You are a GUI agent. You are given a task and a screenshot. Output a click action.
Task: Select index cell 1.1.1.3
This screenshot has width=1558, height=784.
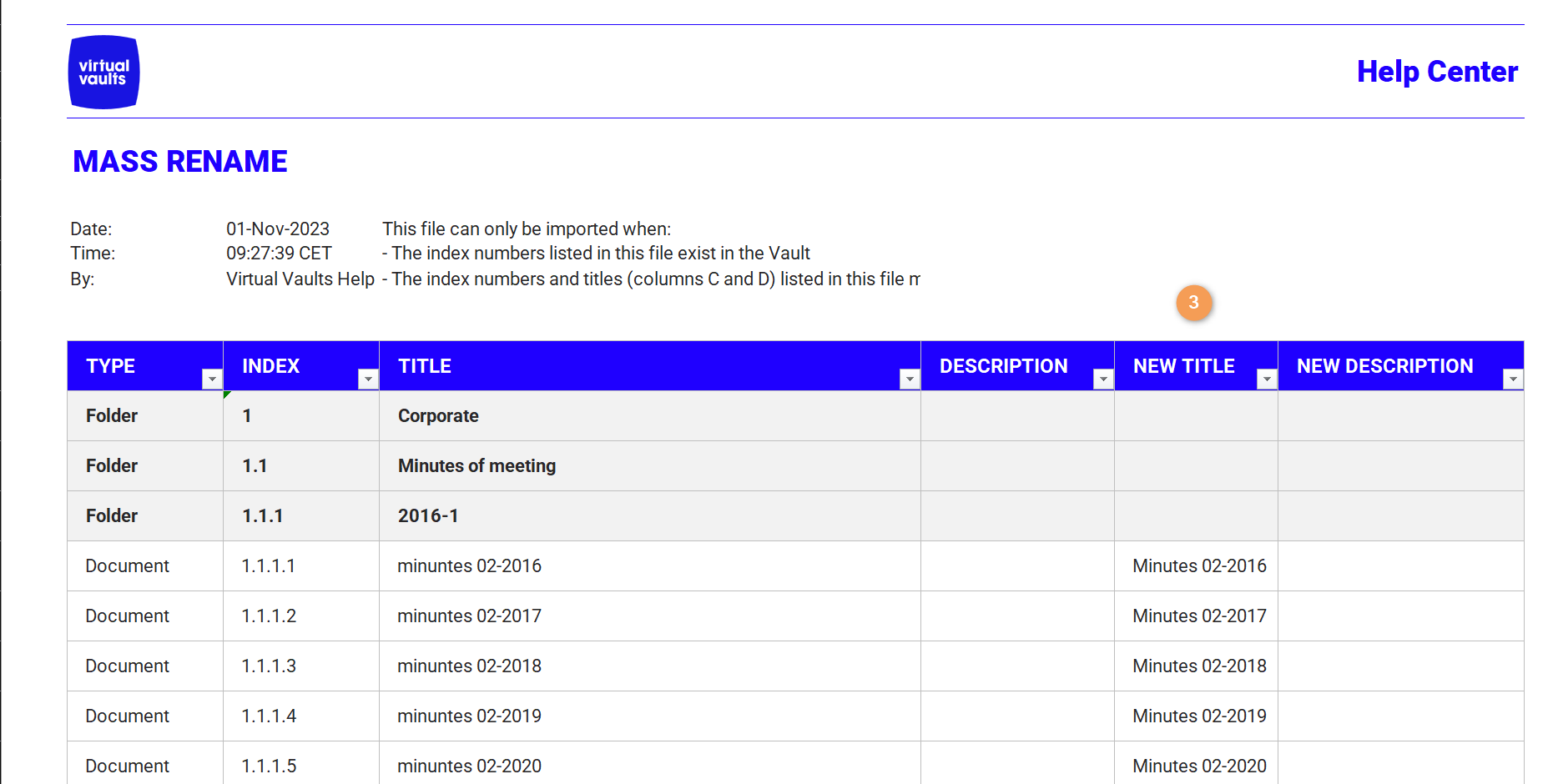point(301,666)
